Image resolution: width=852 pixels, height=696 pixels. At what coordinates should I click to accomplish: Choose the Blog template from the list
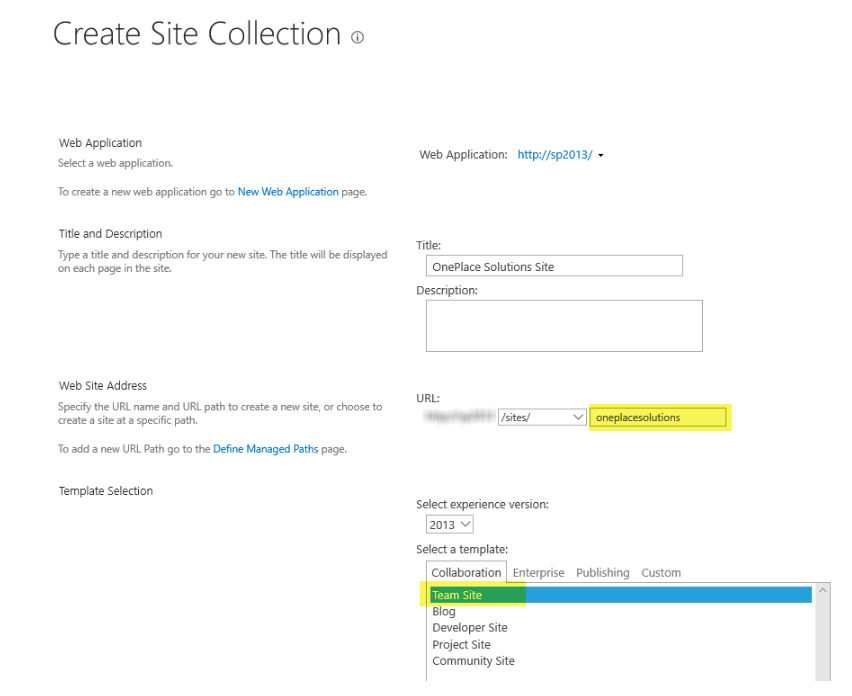point(444,611)
